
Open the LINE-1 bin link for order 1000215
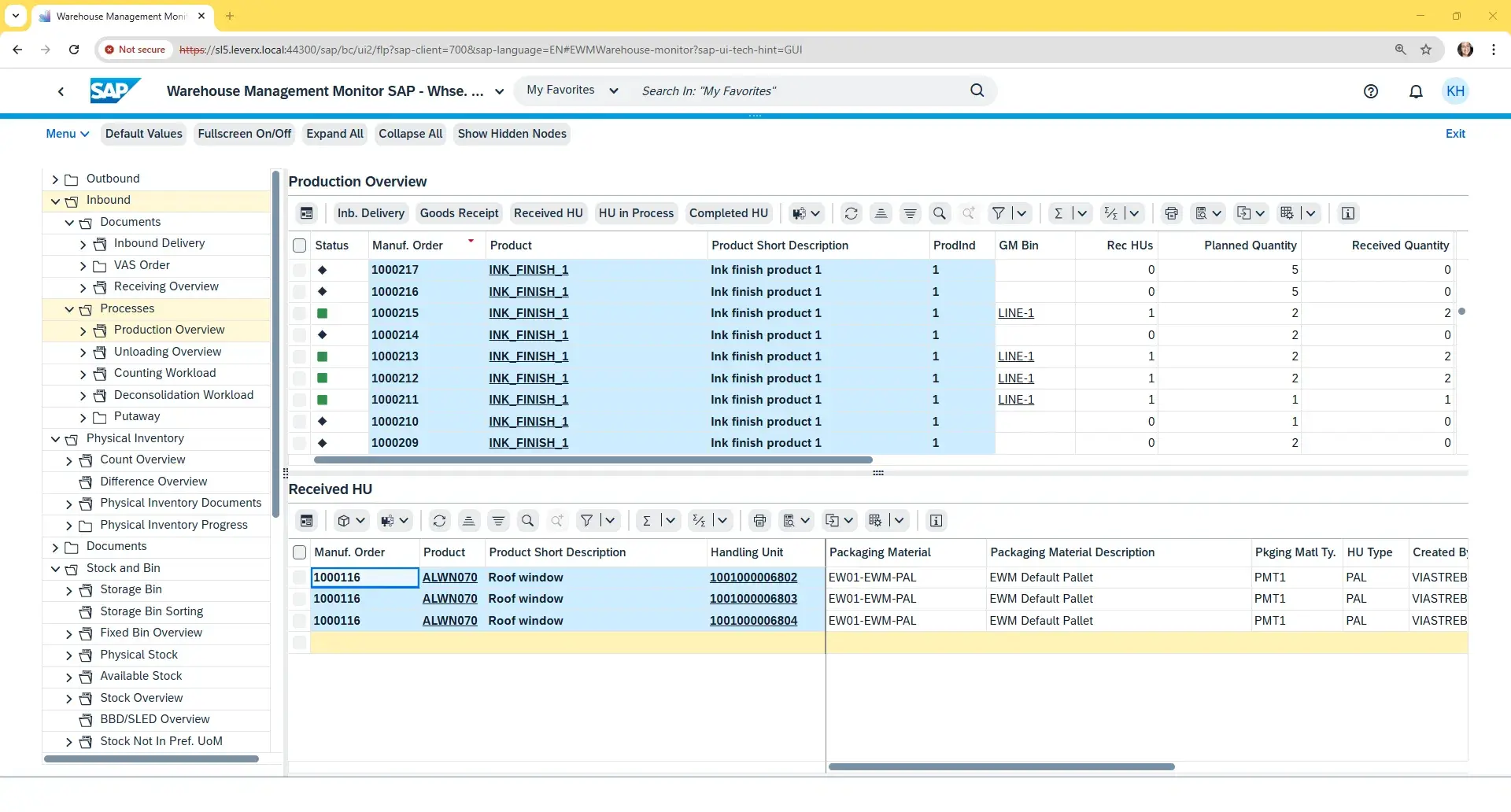coord(1016,313)
